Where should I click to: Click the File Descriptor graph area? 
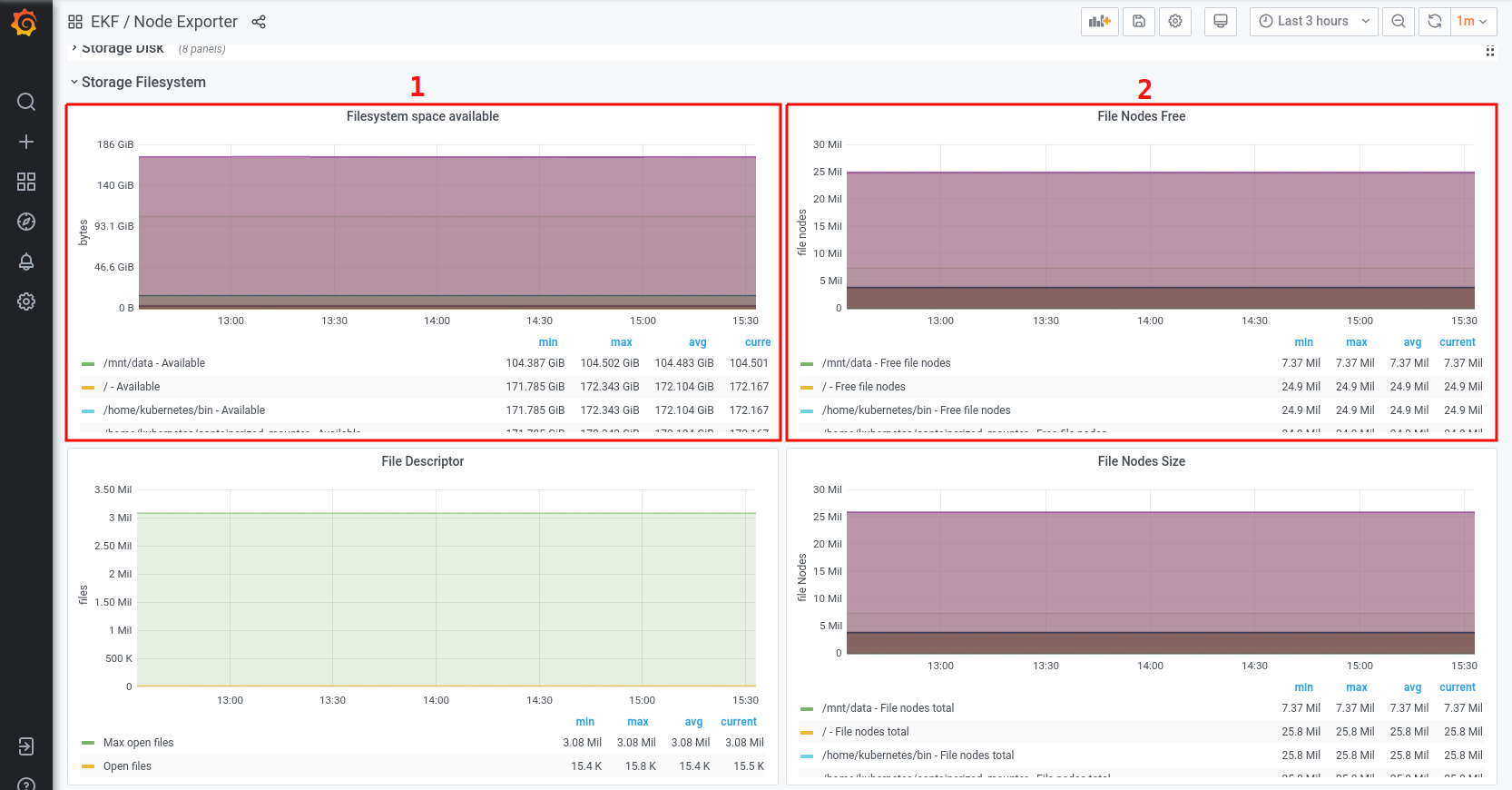click(447, 588)
